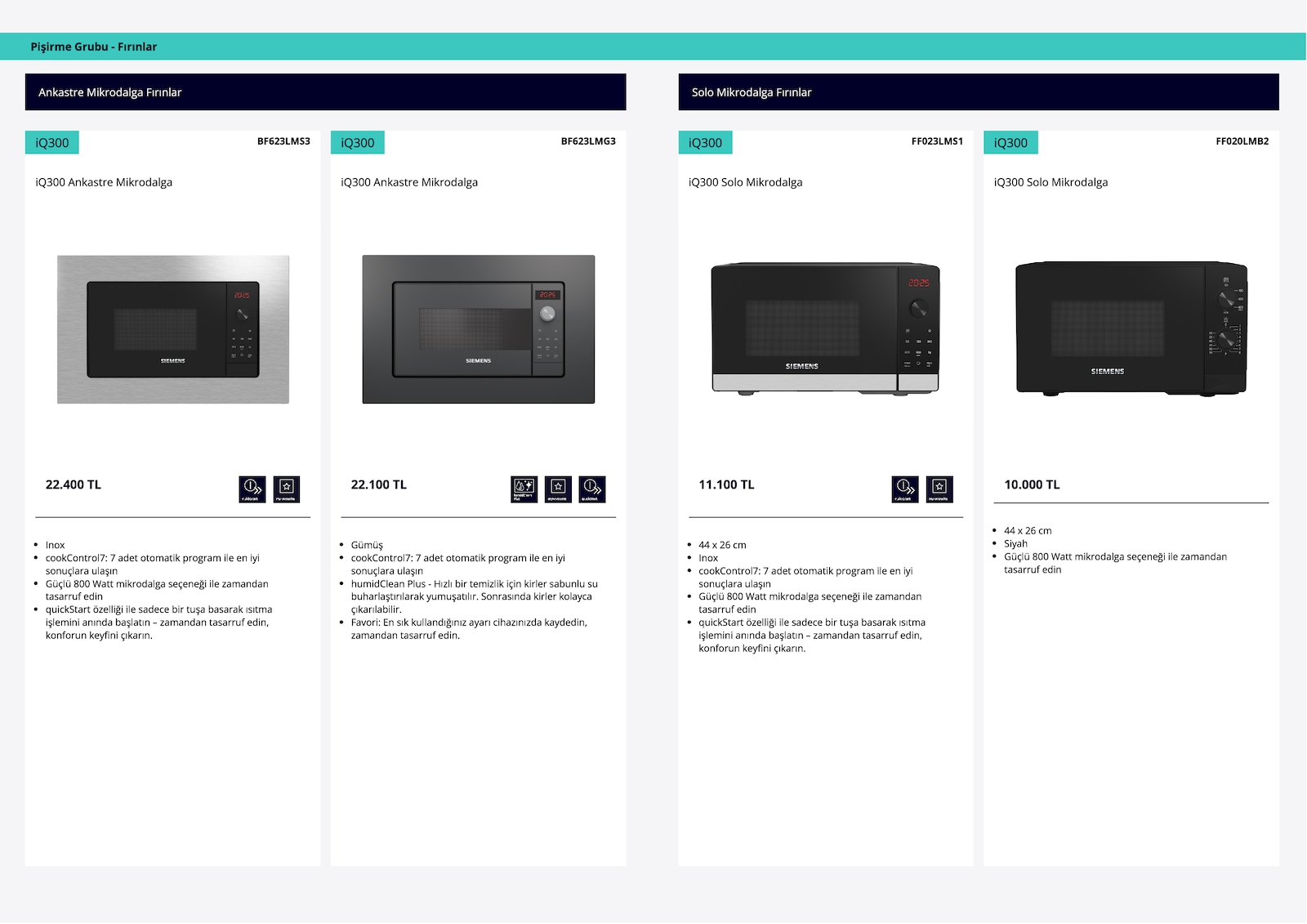Click the quickStart icon on the BF623LMS3 card
Viewport: 1307px width, 924px height.
(252, 489)
